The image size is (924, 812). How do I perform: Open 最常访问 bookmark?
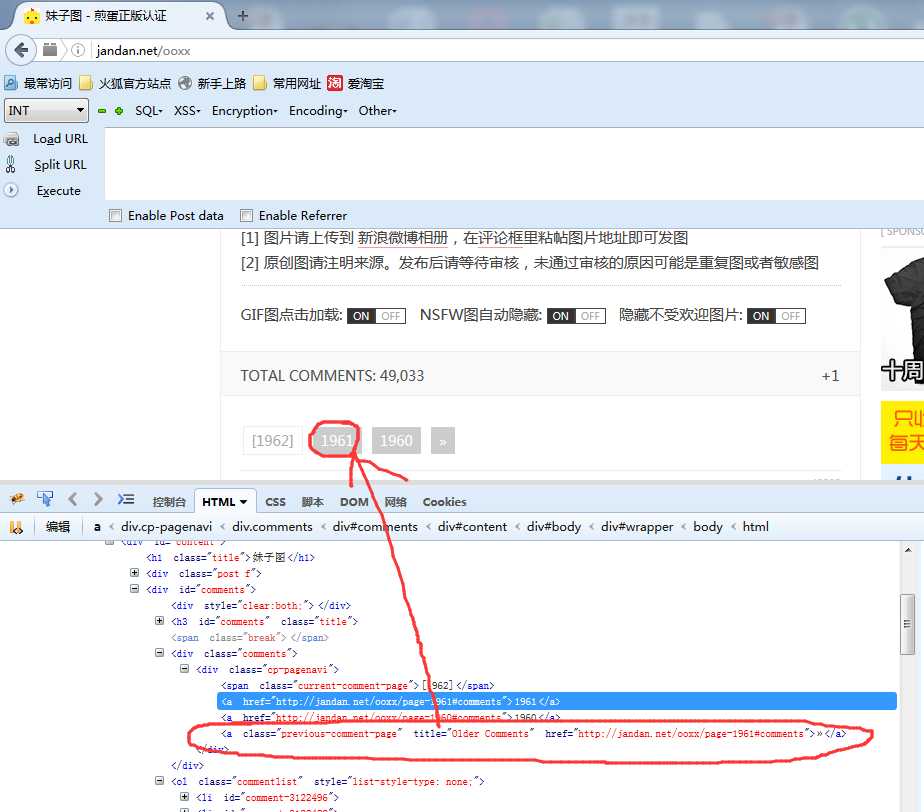[x=38, y=83]
